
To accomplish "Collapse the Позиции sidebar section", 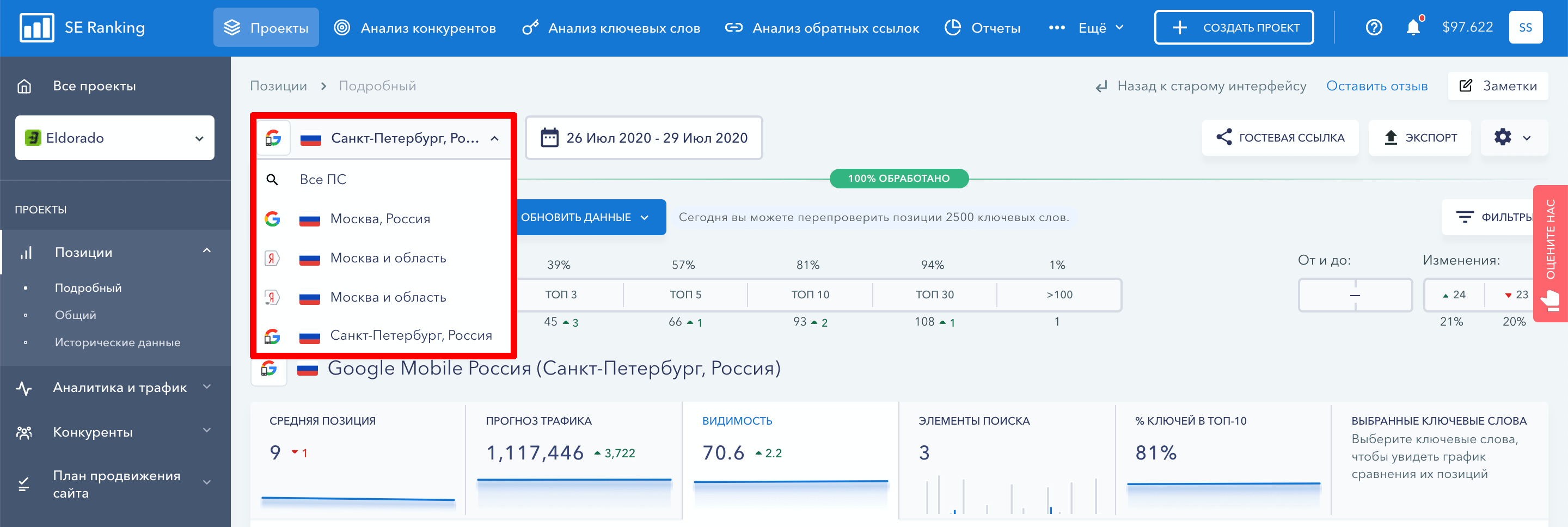I will coord(207,252).
